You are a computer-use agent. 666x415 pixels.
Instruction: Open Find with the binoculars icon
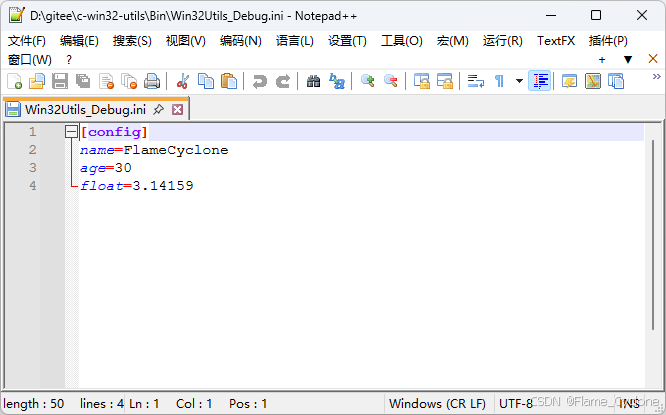313,81
